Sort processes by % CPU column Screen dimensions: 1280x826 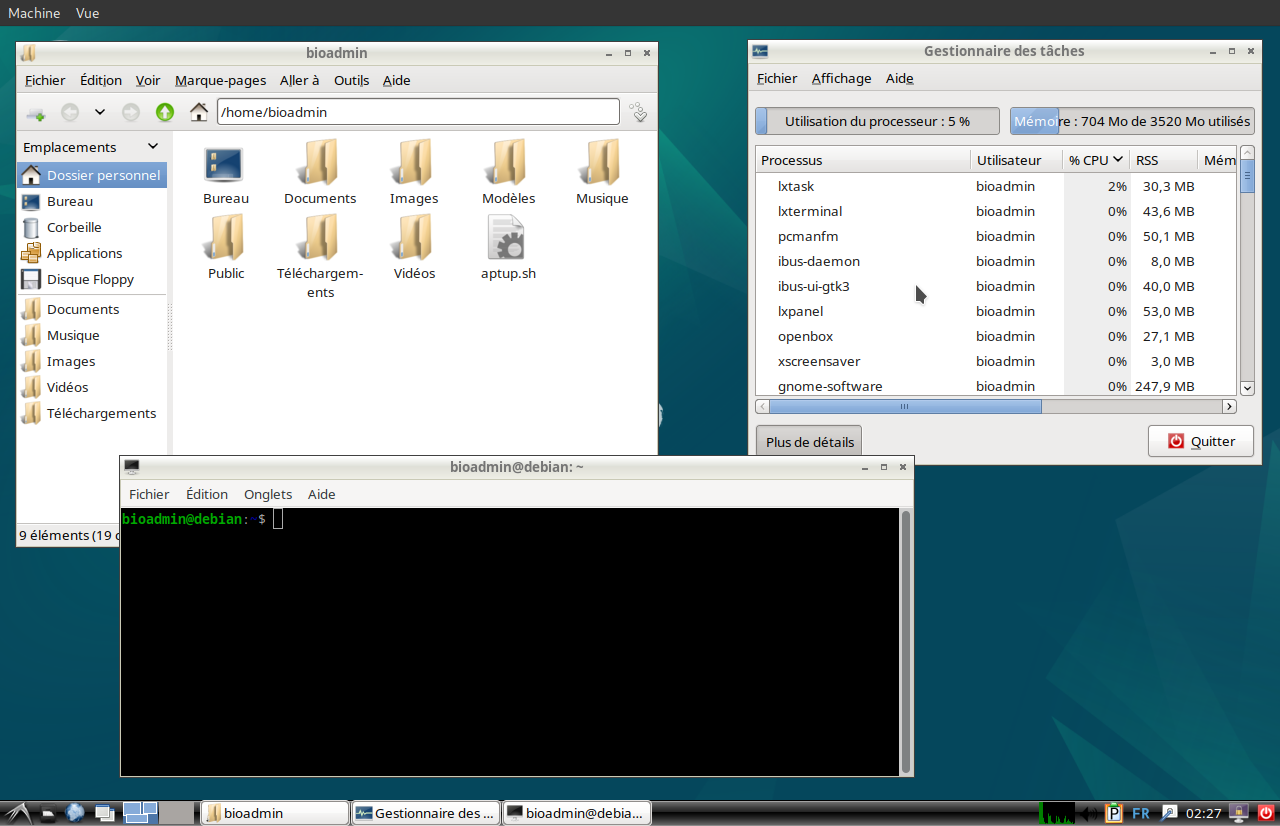(1095, 160)
